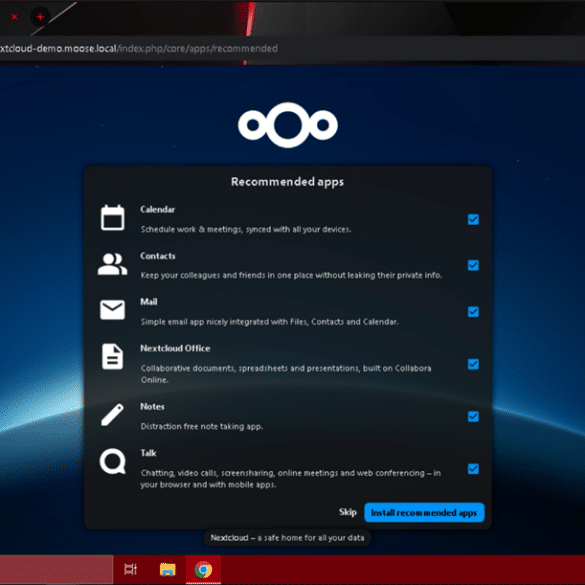Screen dimensions: 585x585
Task: Click 'Nextcloud – a safe home' footer text
Action: 287,538
